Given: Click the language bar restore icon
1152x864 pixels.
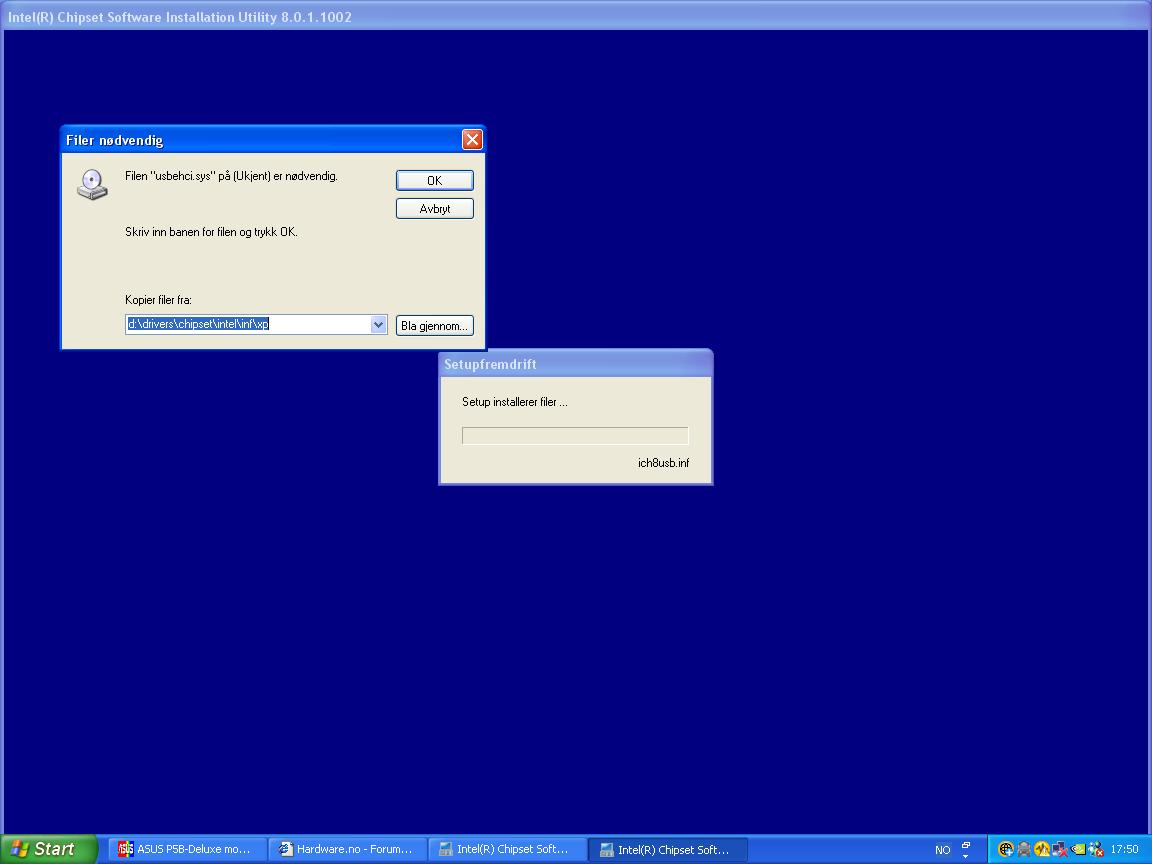Looking at the screenshot, I should point(966,846).
